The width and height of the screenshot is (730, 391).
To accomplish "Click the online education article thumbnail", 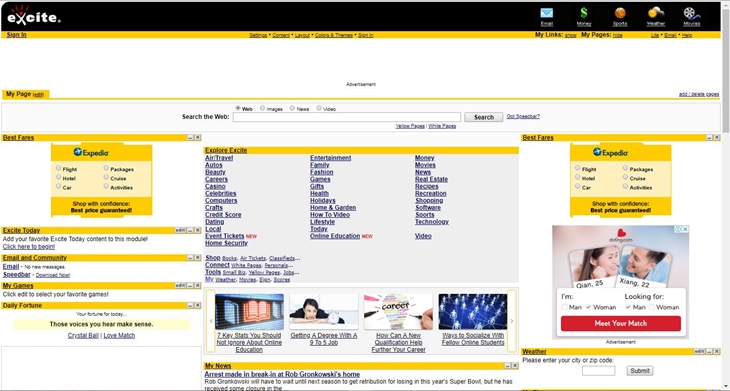I will click(x=249, y=311).
